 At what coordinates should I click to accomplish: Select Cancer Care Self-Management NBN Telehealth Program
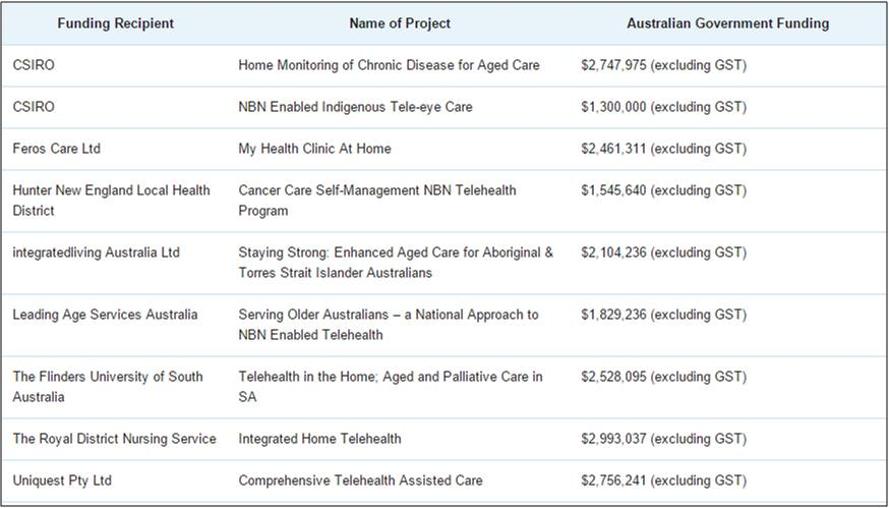click(377, 200)
